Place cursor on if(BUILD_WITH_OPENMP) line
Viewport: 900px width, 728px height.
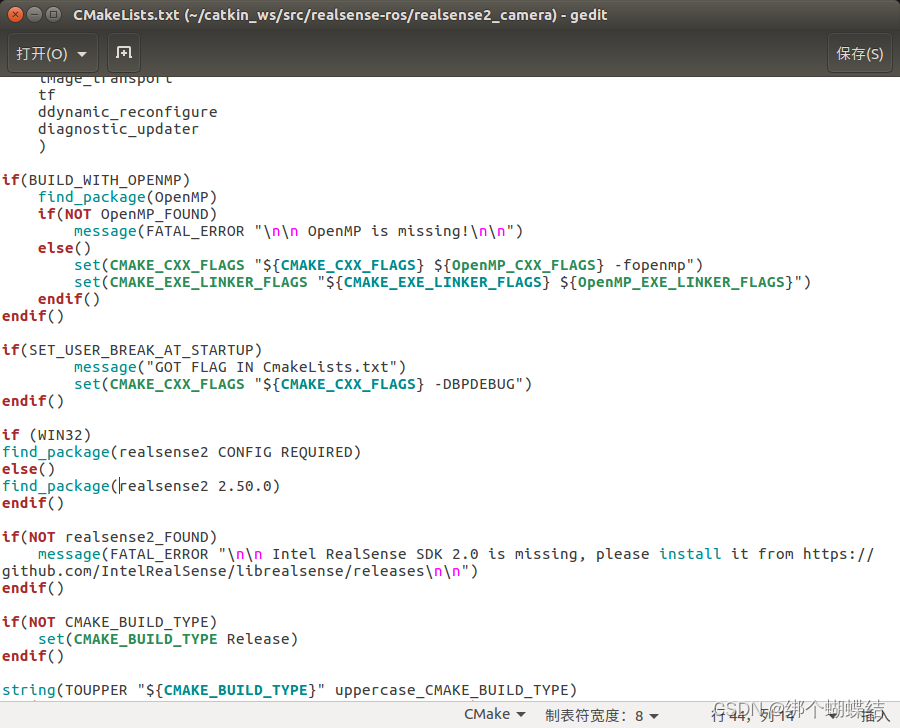coord(96,180)
